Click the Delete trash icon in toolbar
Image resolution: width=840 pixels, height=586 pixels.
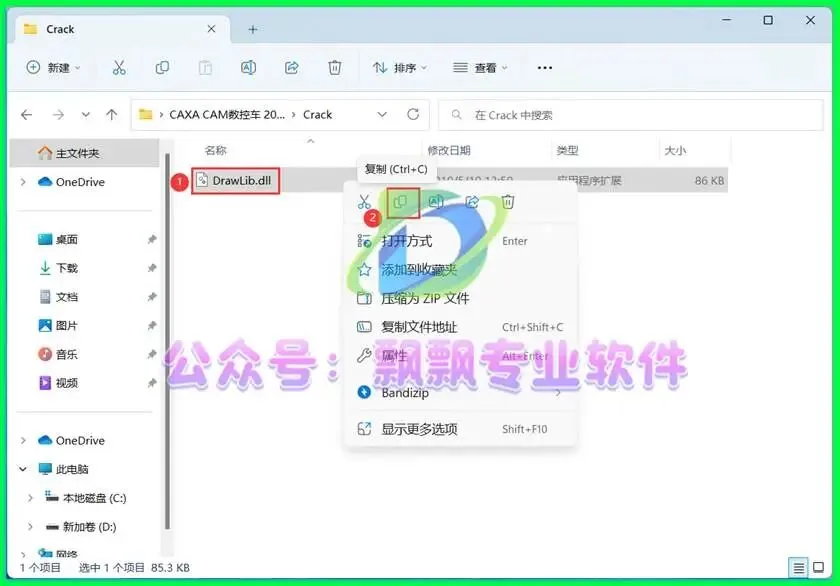[x=334, y=68]
